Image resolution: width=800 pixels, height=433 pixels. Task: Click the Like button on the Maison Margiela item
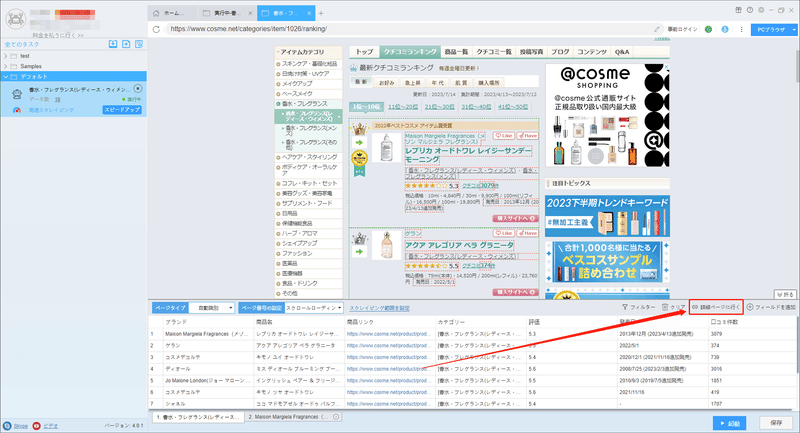pyautogui.click(x=504, y=136)
